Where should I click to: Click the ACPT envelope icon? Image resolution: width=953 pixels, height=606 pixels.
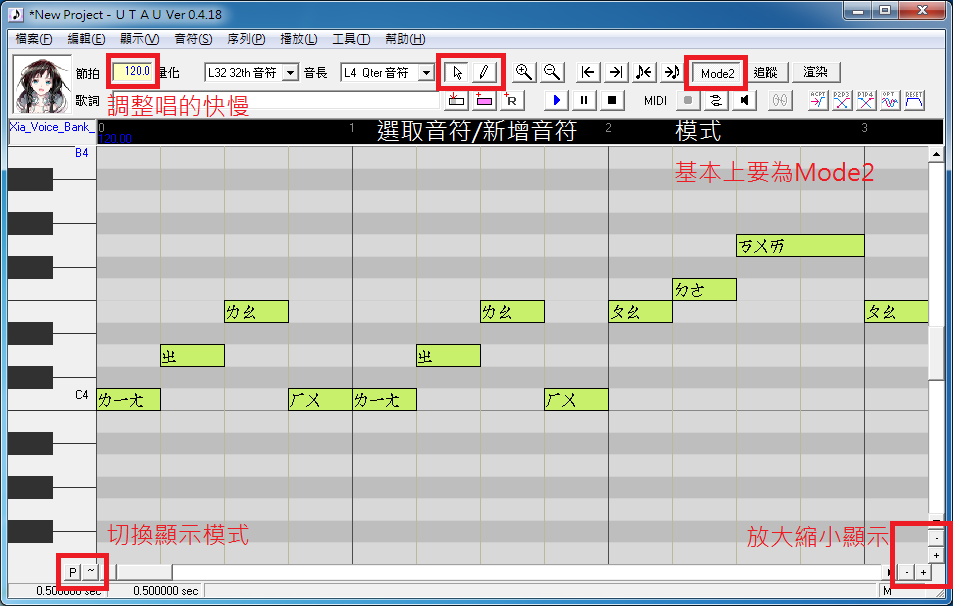click(x=818, y=100)
